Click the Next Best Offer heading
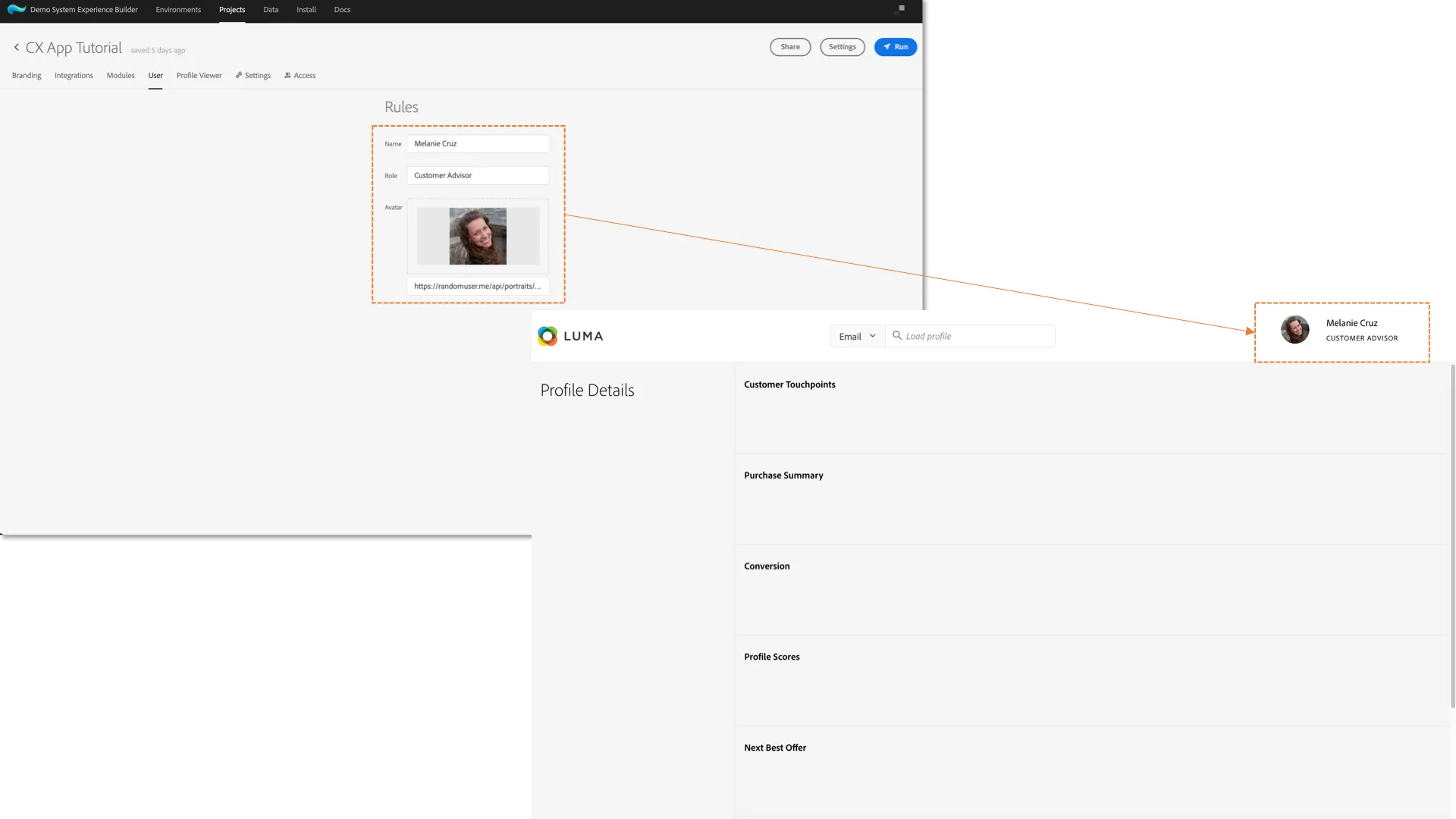Screen dimensions: 1456x819 (775, 748)
